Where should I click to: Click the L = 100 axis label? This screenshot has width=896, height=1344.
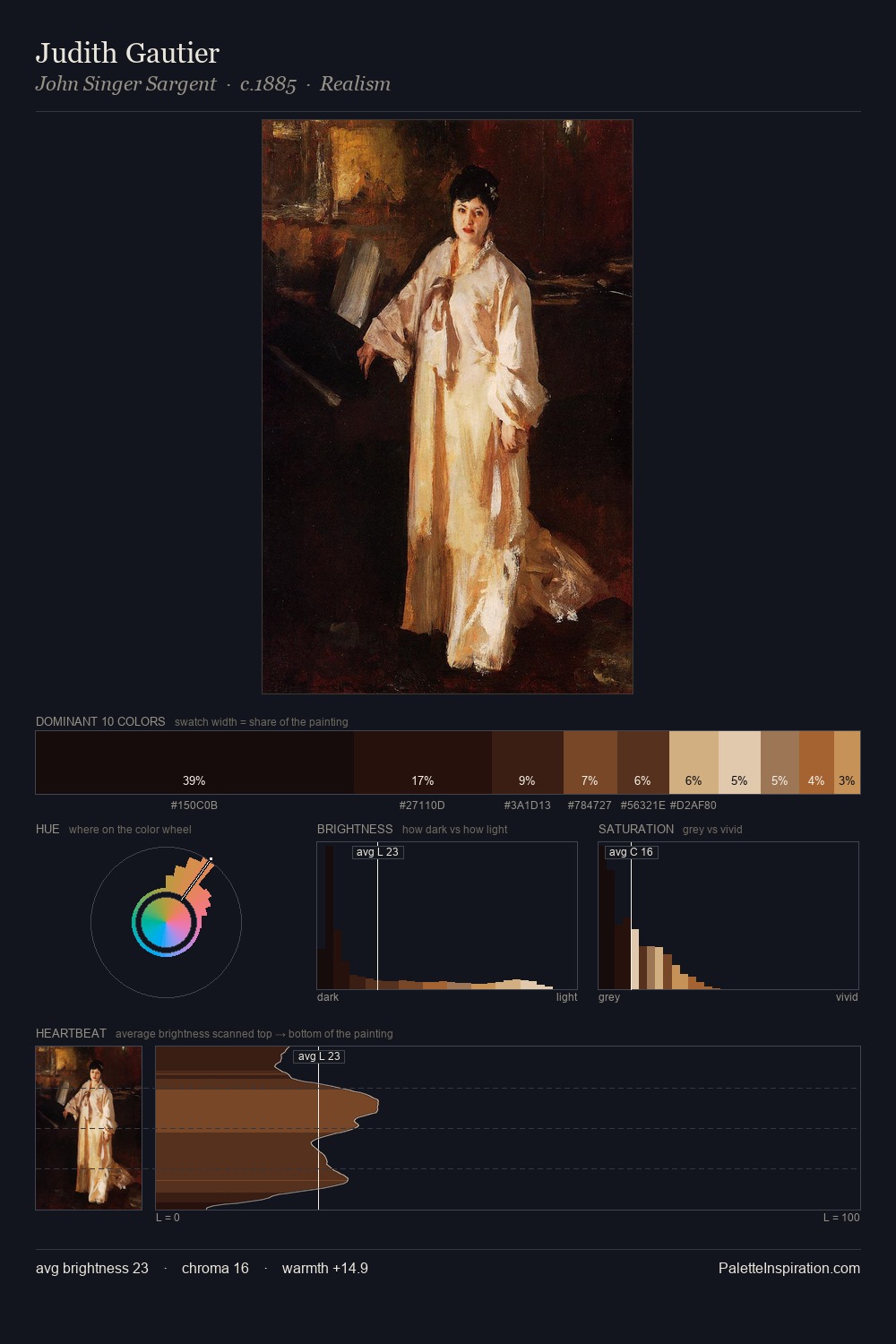click(841, 1218)
